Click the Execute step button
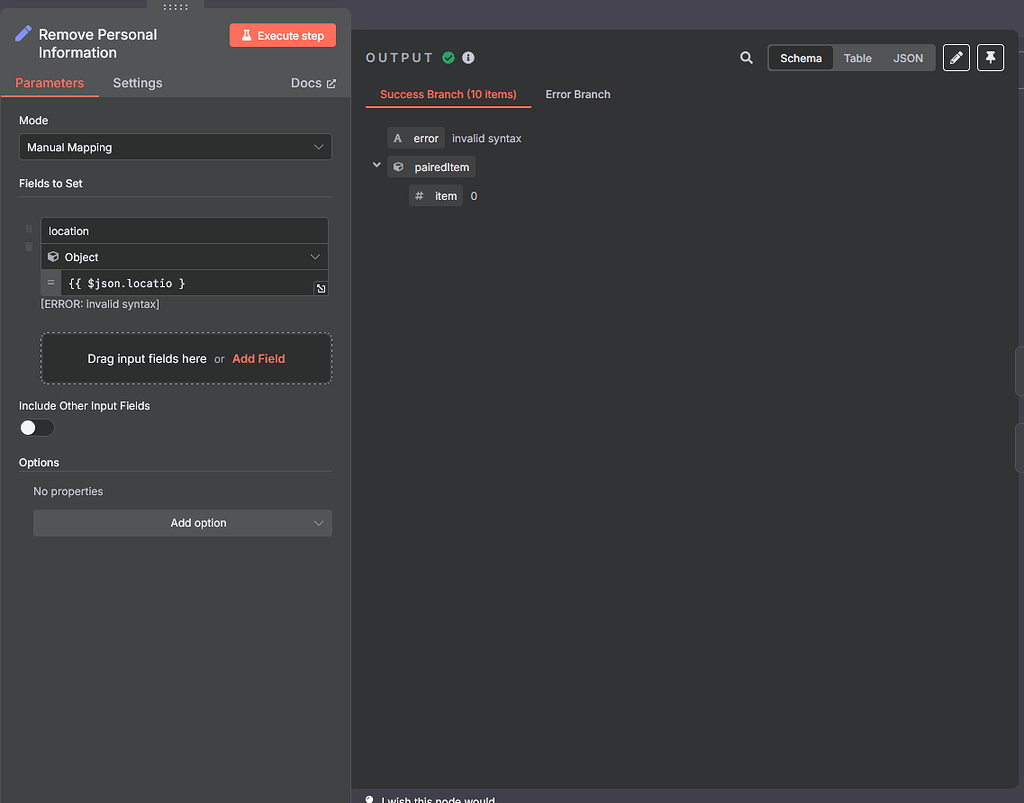Viewport: 1024px width, 803px height. point(282,35)
